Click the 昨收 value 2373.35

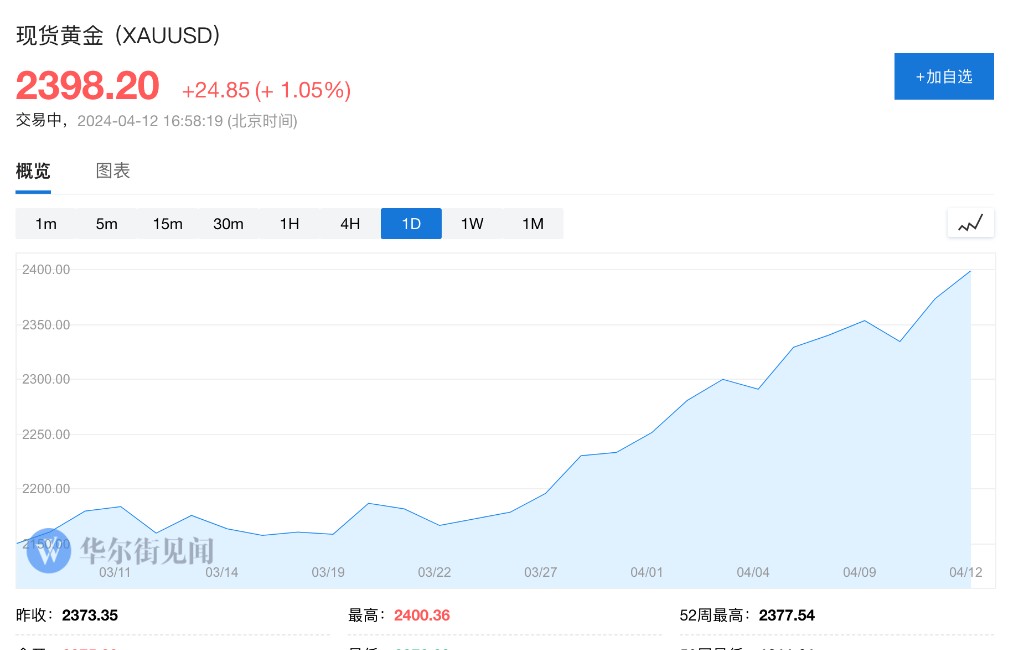90,615
